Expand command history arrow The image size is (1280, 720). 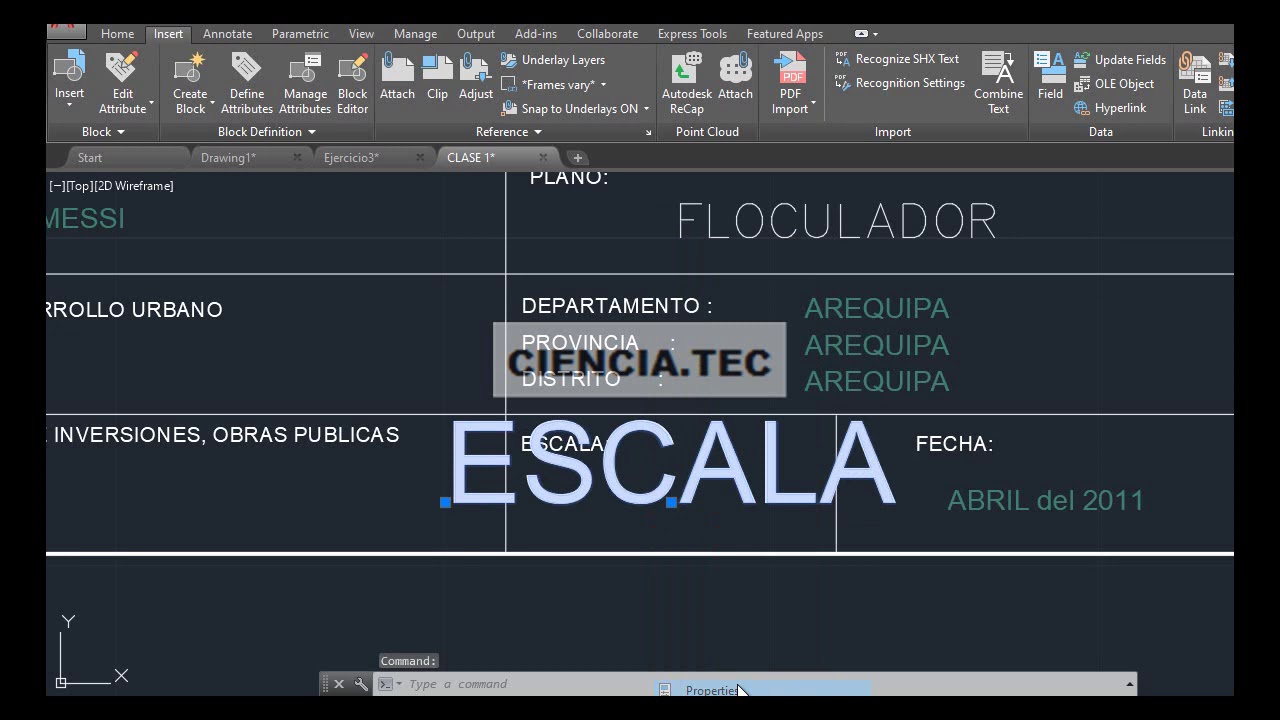pos(1129,684)
